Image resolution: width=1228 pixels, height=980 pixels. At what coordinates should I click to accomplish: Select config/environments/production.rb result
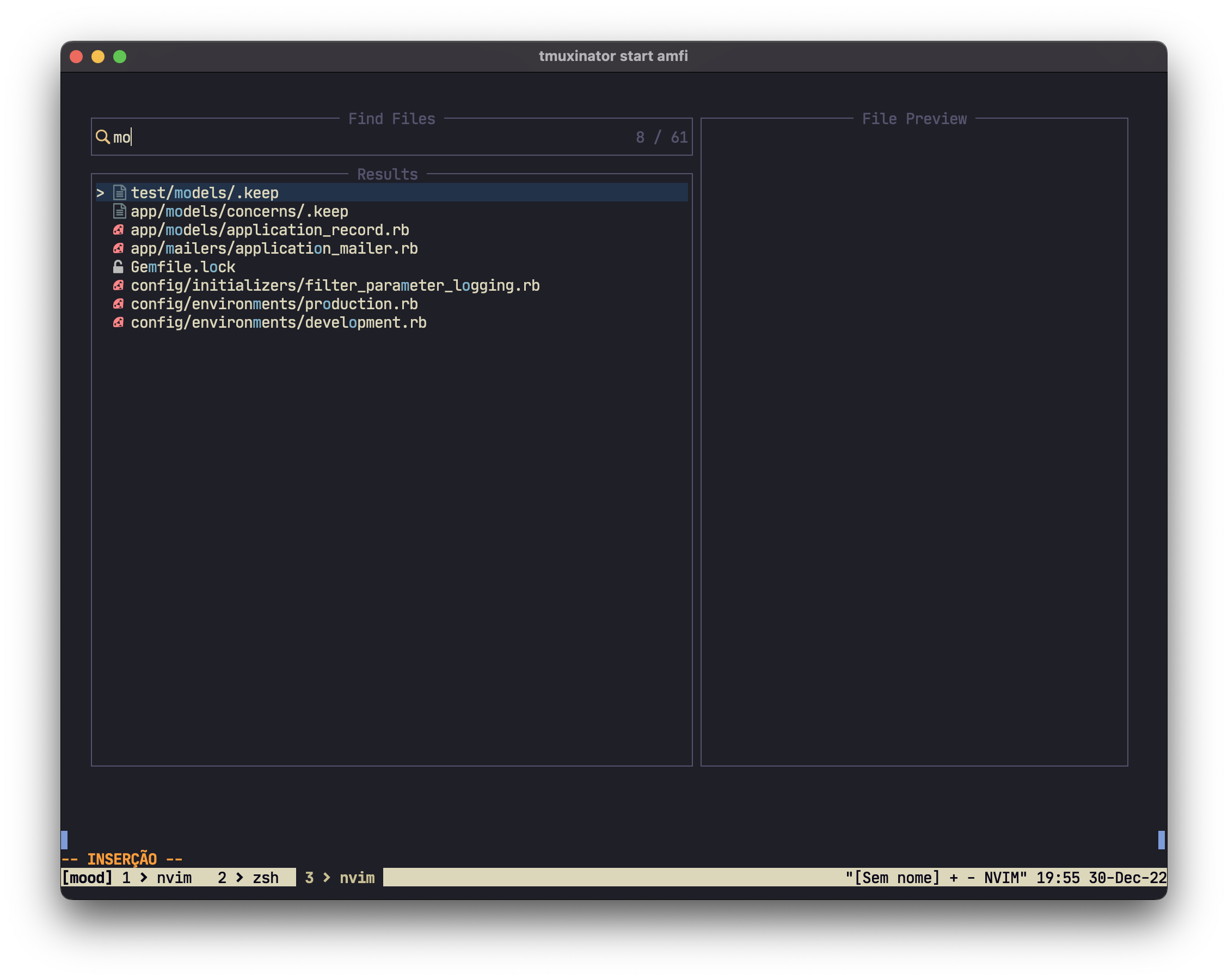[x=274, y=304]
